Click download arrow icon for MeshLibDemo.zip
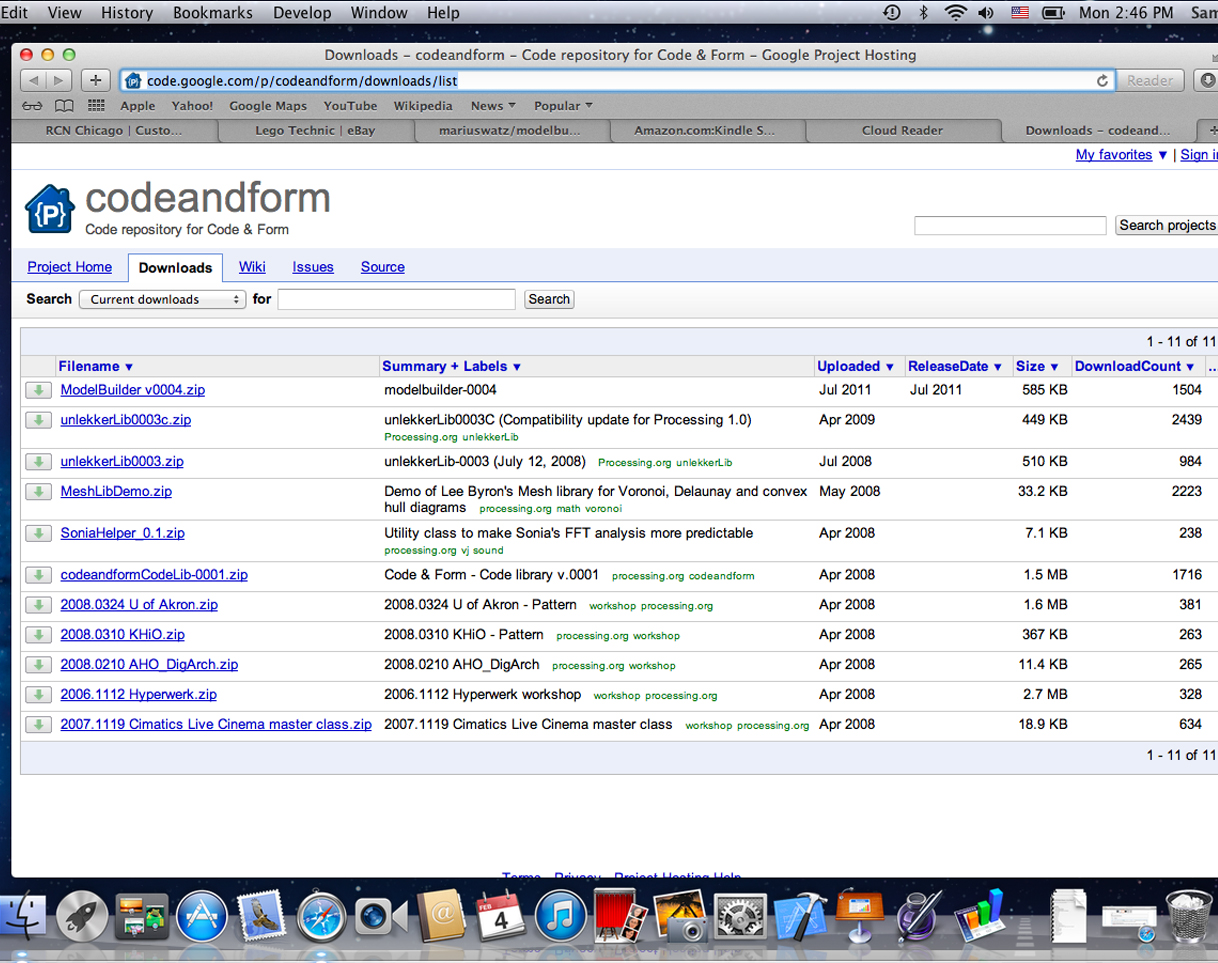Viewport: 1218px width, 963px height. coord(38,492)
